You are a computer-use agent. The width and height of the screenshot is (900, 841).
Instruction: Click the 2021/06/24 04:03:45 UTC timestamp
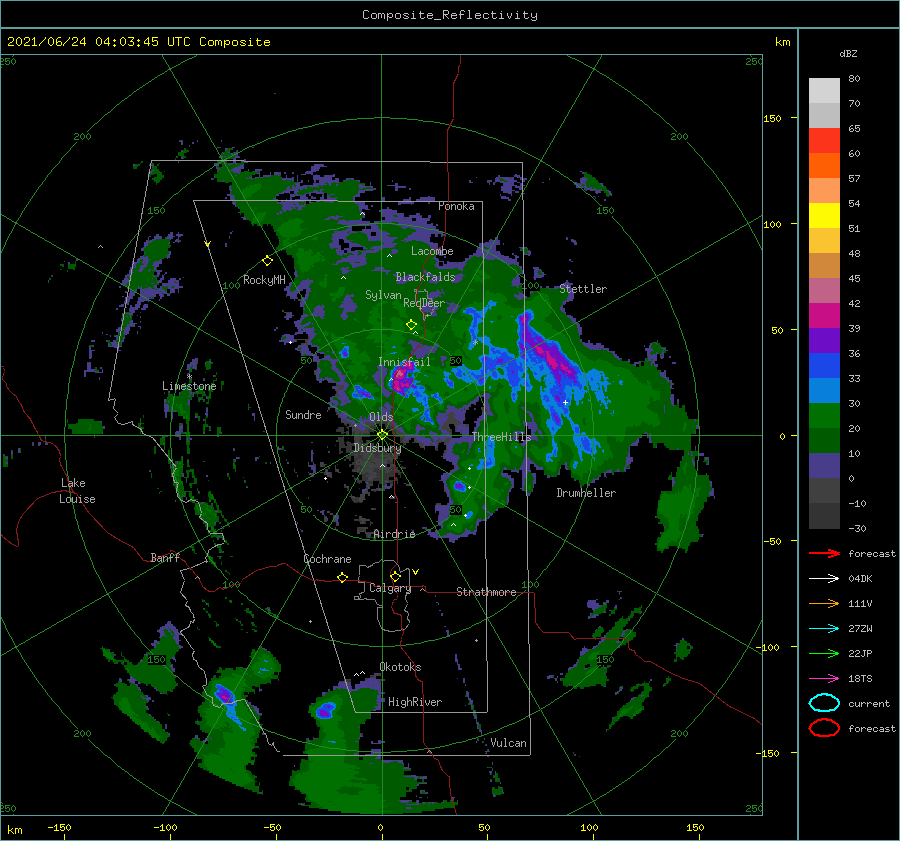[138, 41]
